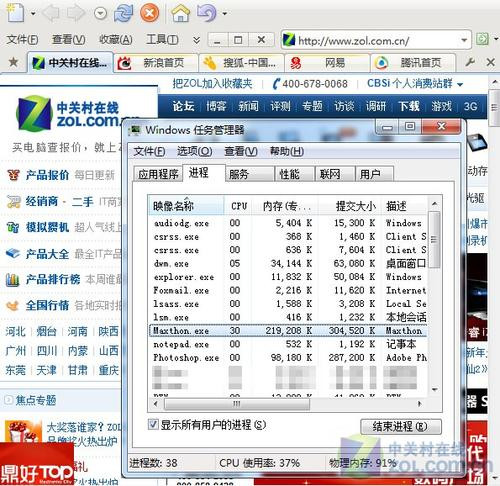Screen dimensions: 500x486
Task: Select the notepad.exe process row
Action: coord(288,344)
